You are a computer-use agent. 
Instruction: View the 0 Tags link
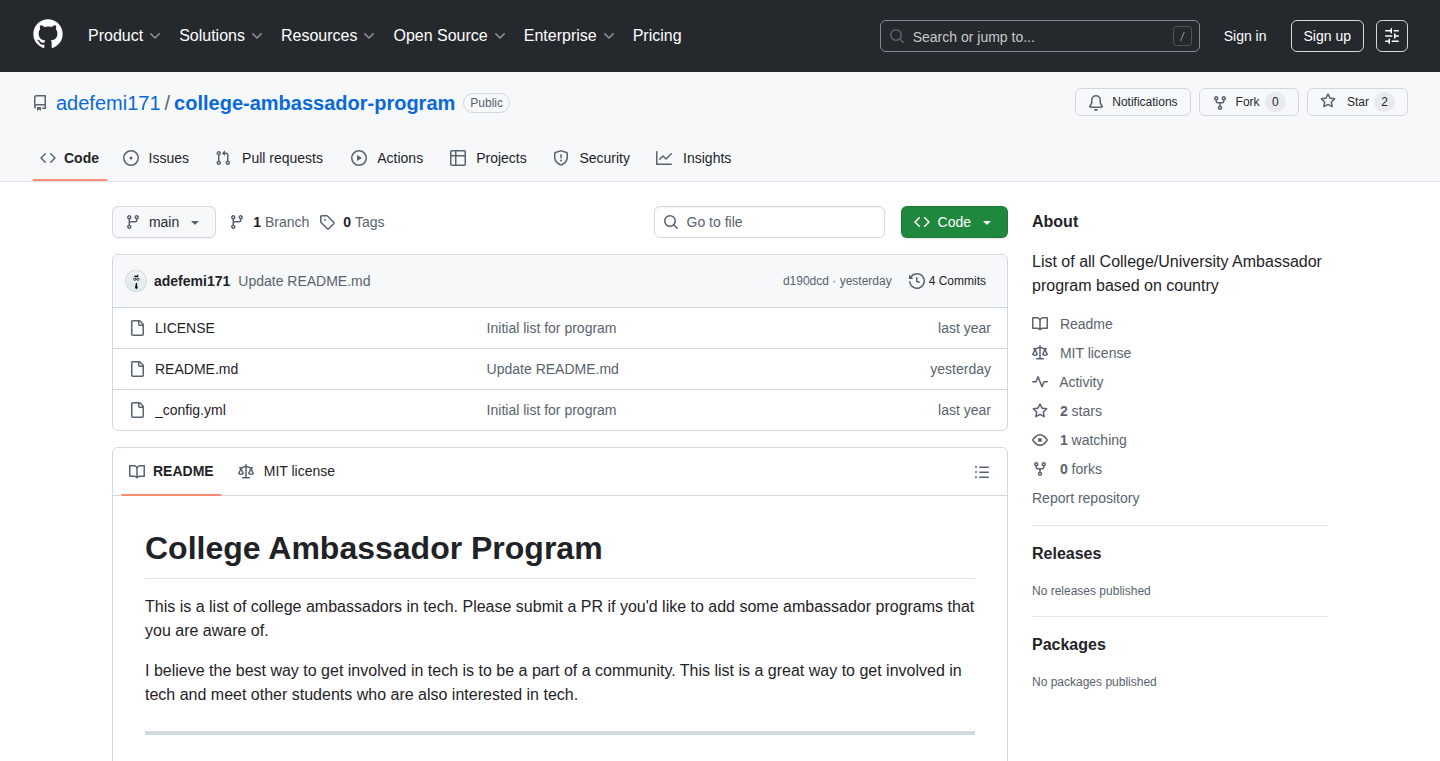(x=352, y=222)
